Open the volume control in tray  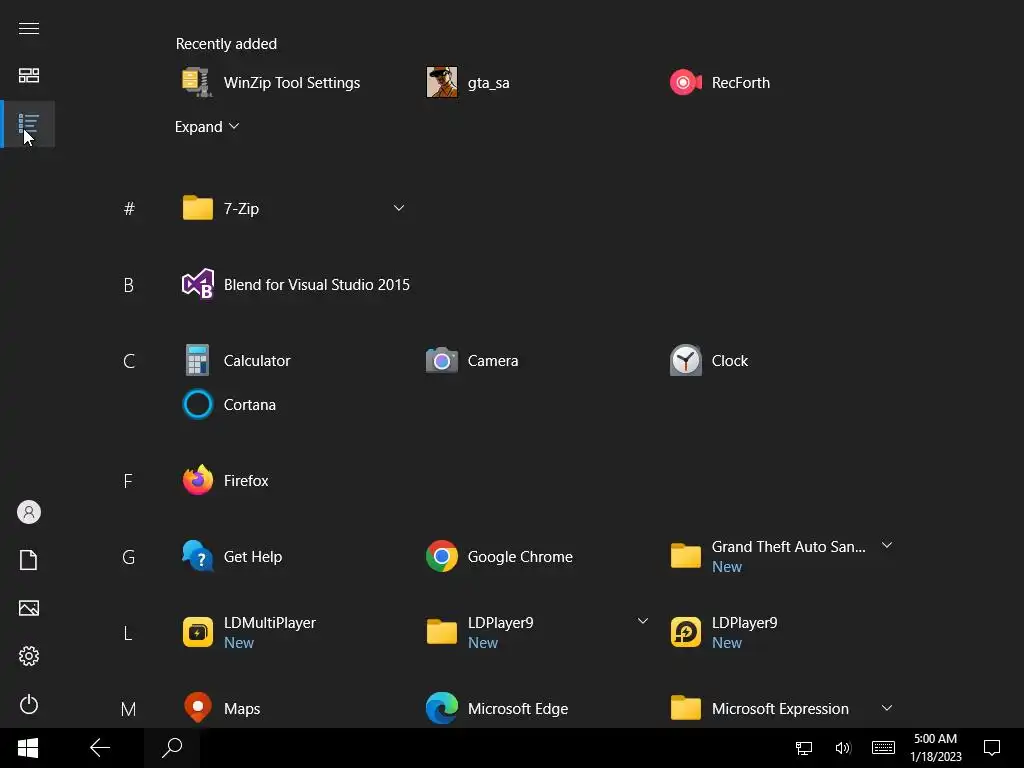tap(843, 748)
